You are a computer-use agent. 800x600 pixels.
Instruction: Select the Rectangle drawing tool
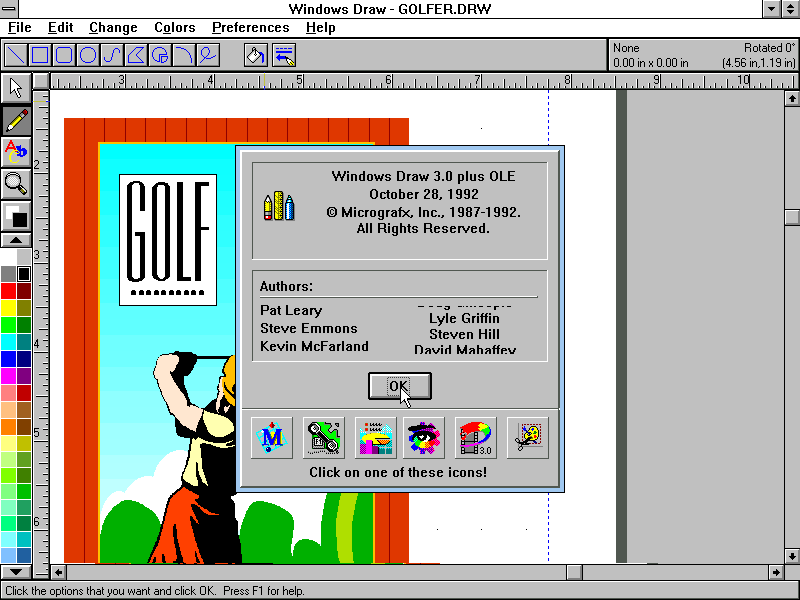40,55
